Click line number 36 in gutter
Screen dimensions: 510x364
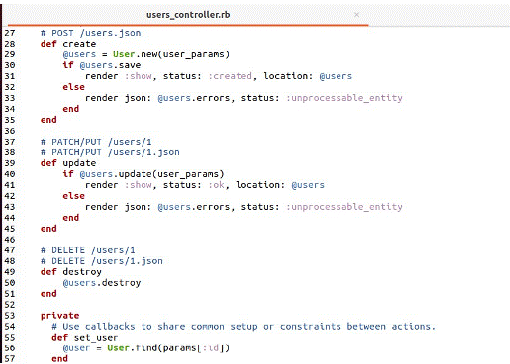[10, 131]
